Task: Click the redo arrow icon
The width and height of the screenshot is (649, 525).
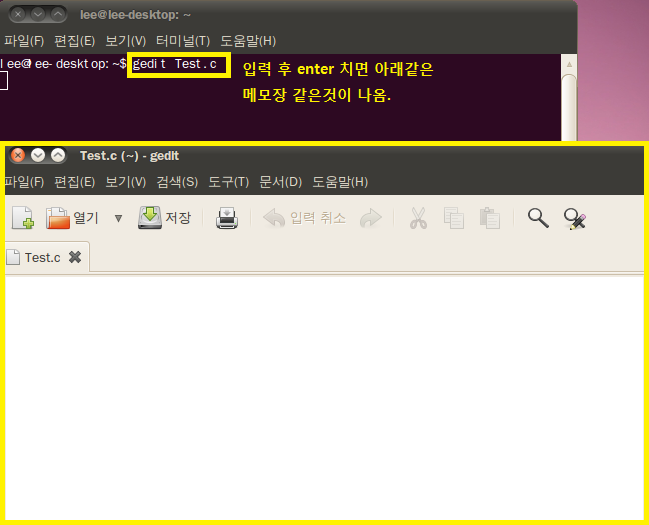Action: [x=370, y=218]
